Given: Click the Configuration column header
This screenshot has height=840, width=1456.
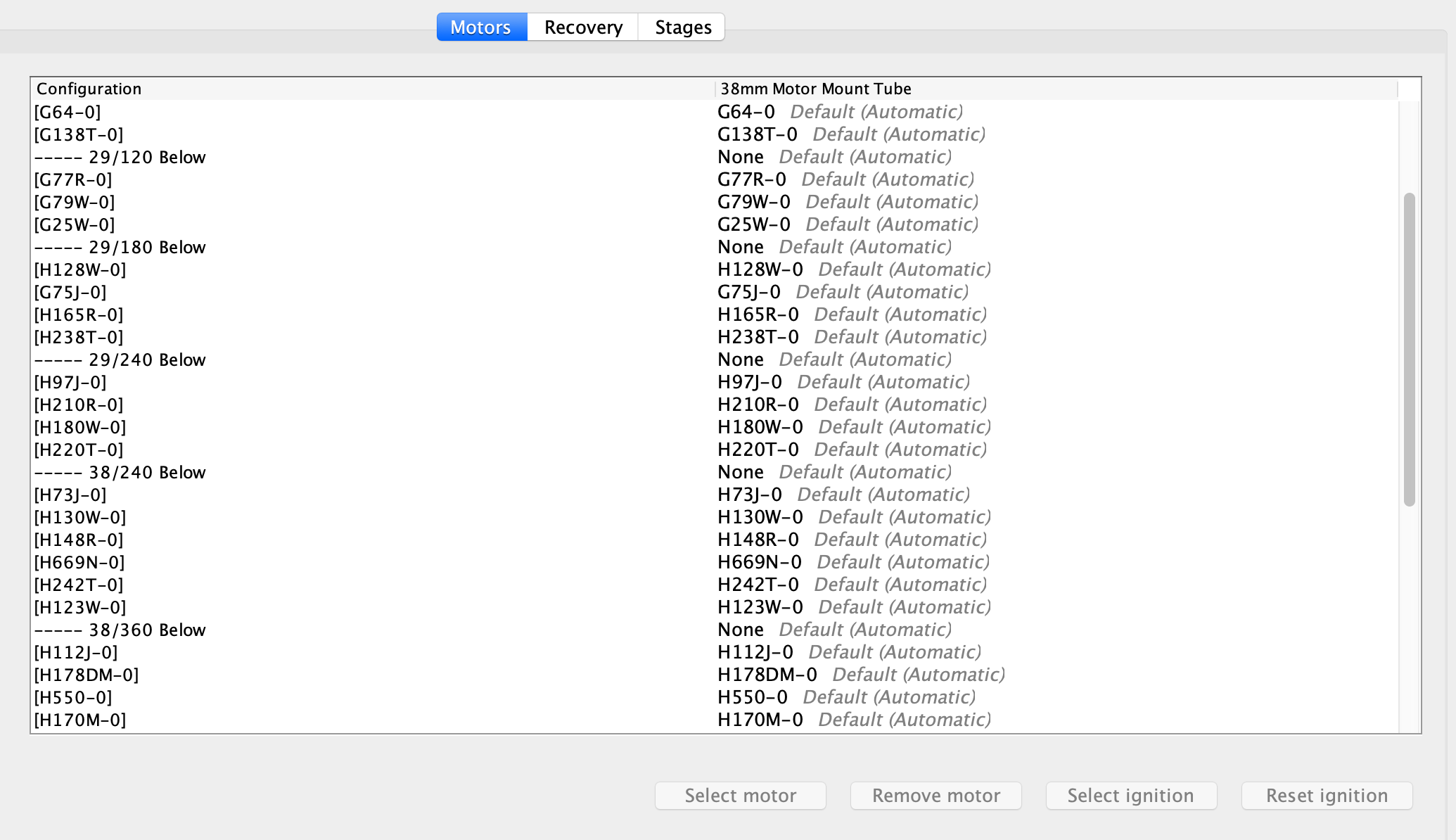Looking at the screenshot, I should [x=89, y=89].
